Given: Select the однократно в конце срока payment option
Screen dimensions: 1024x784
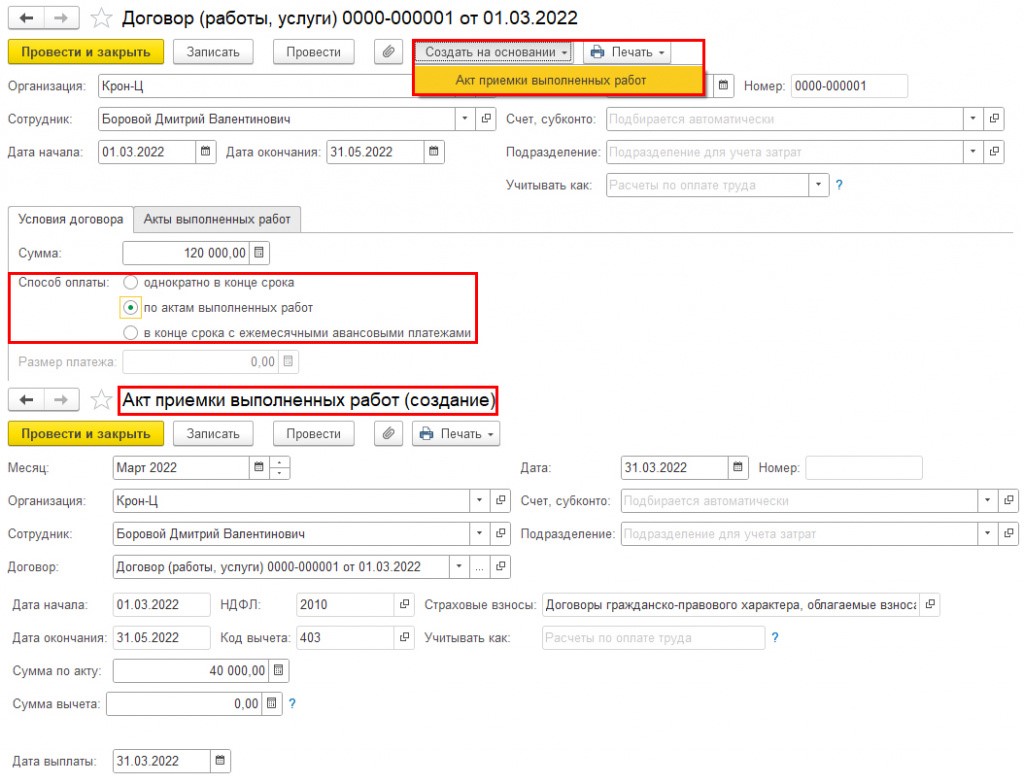Looking at the screenshot, I should point(131,283).
